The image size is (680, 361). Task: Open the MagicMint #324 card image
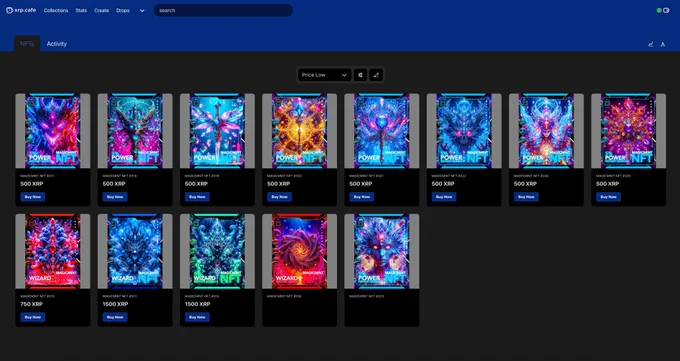point(546,131)
